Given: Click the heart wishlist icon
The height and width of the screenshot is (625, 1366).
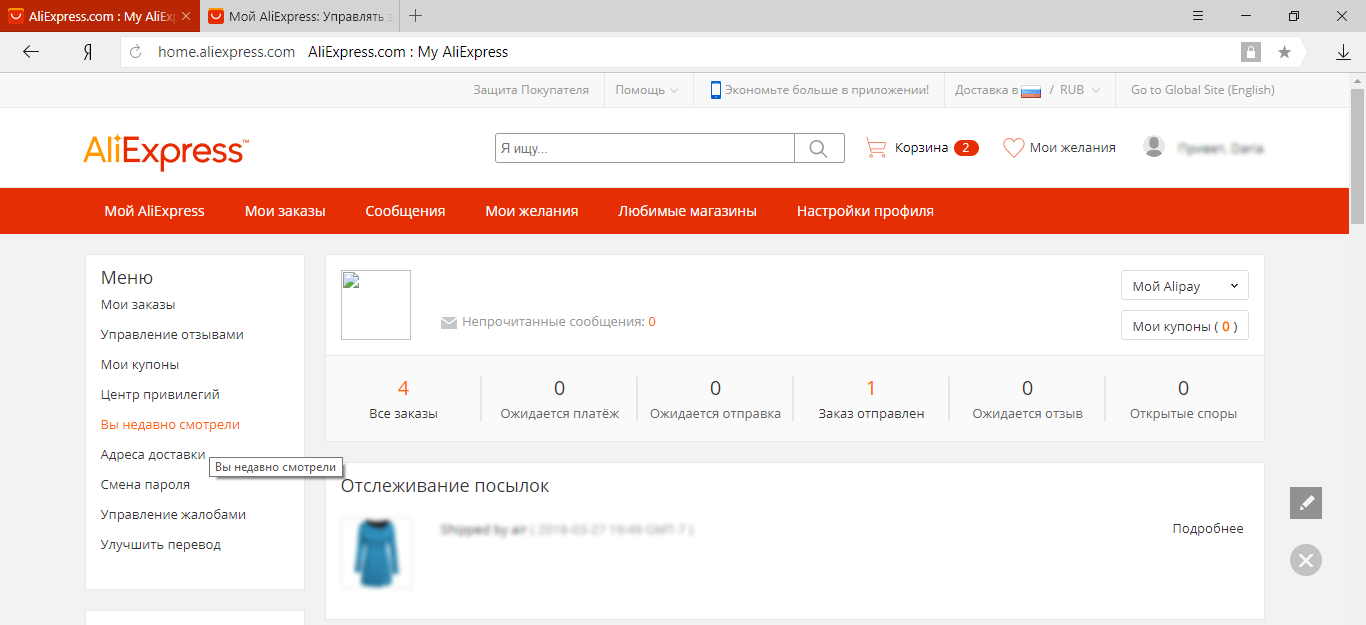Looking at the screenshot, I should click(x=1013, y=148).
